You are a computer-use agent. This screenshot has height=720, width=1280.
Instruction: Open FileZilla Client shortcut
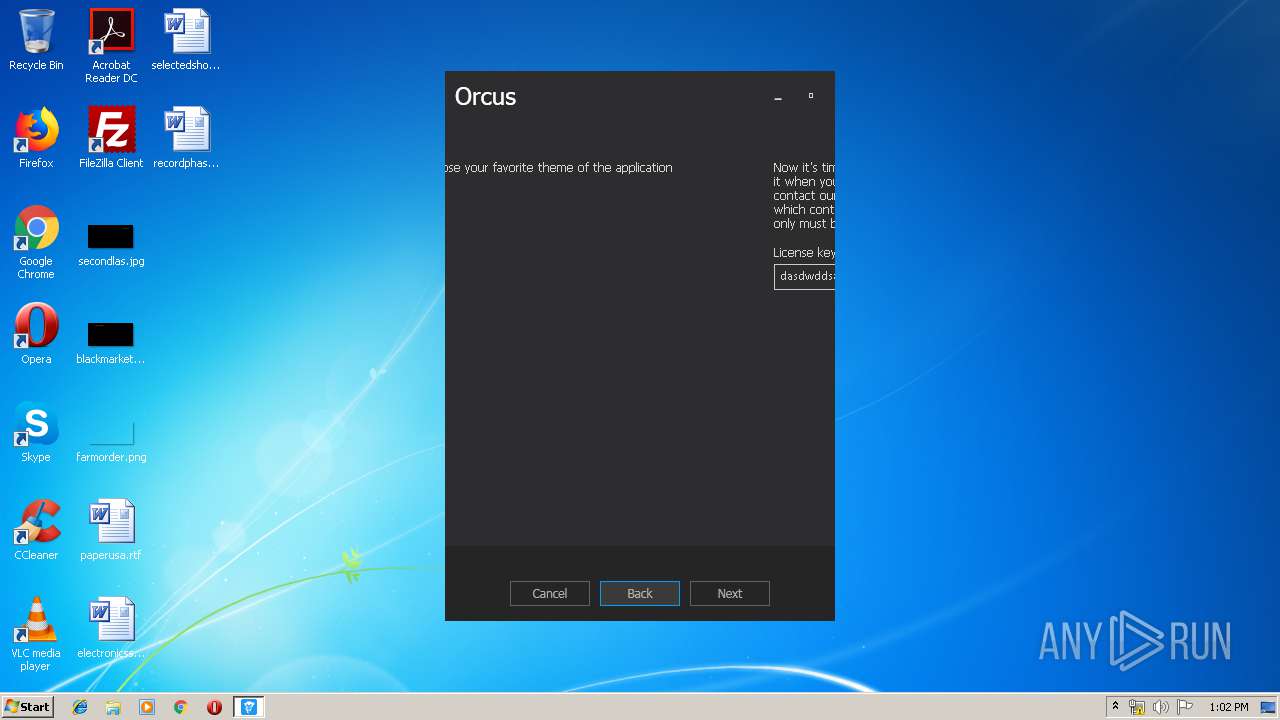click(x=111, y=138)
